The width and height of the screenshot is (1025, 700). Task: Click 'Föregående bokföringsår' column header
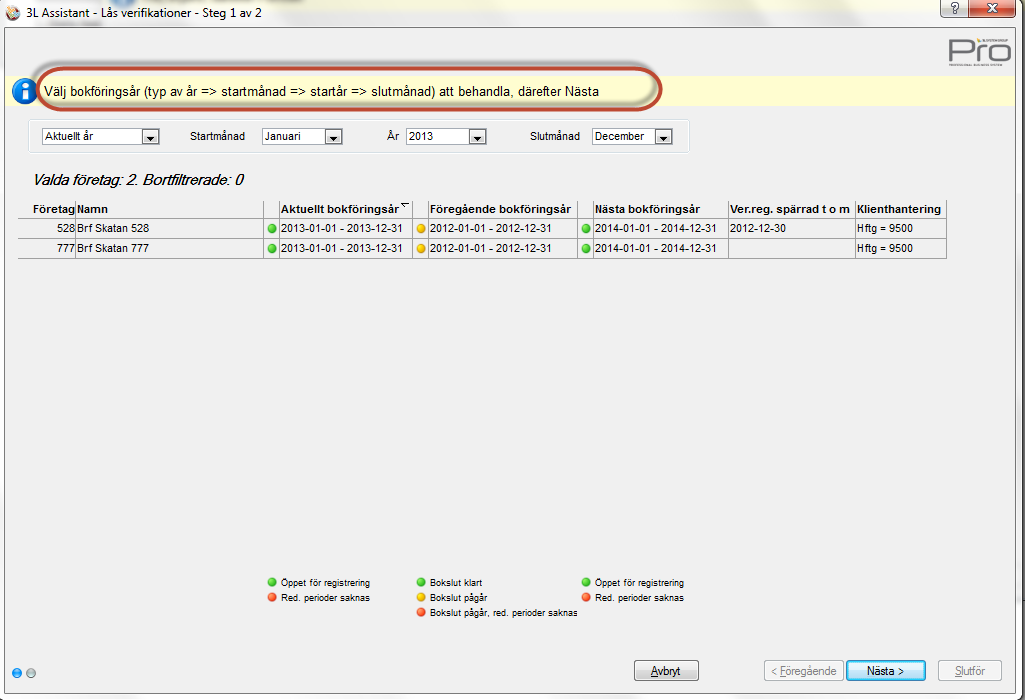pos(502,209)
